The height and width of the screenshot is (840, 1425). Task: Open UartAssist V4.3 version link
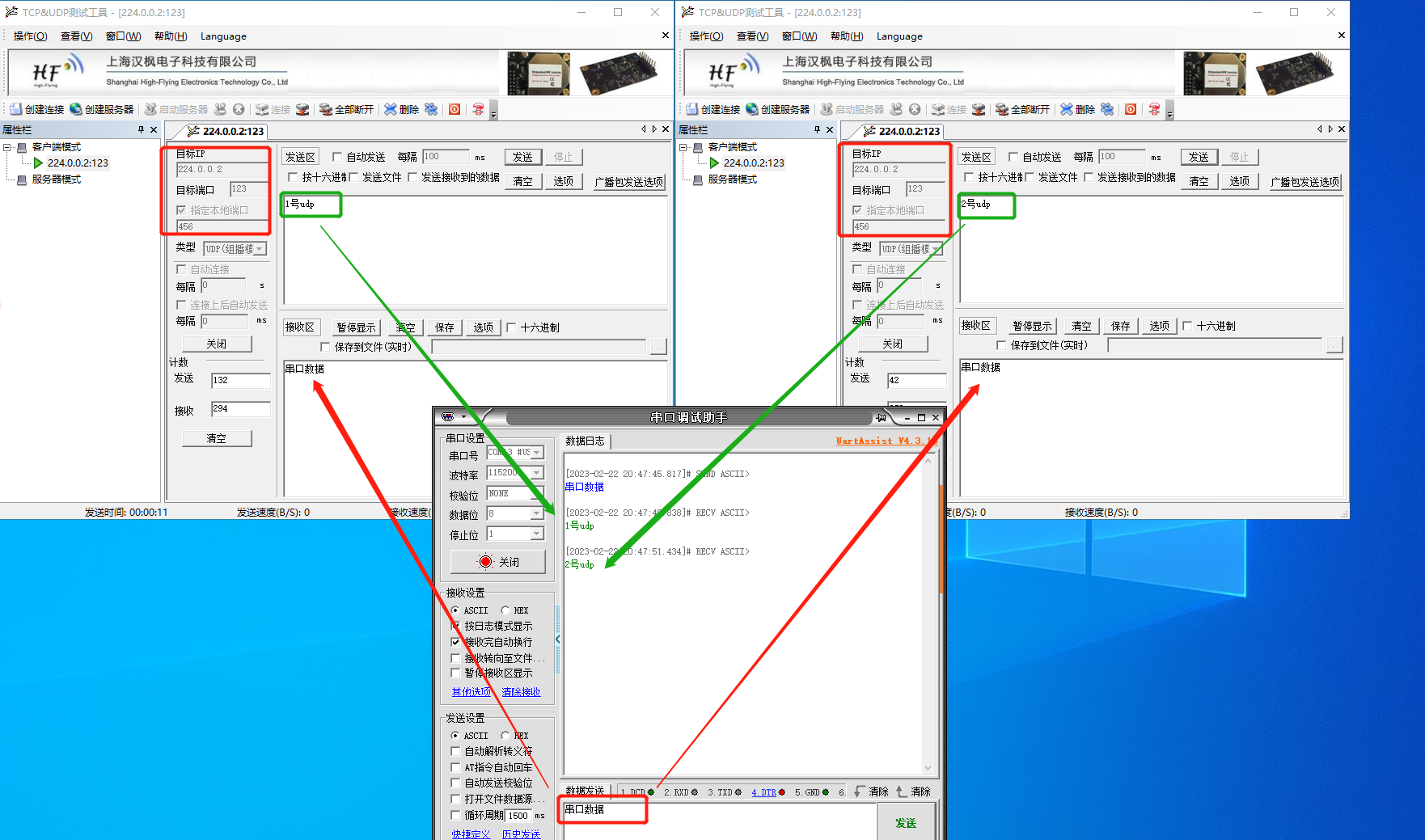(886, 441)
